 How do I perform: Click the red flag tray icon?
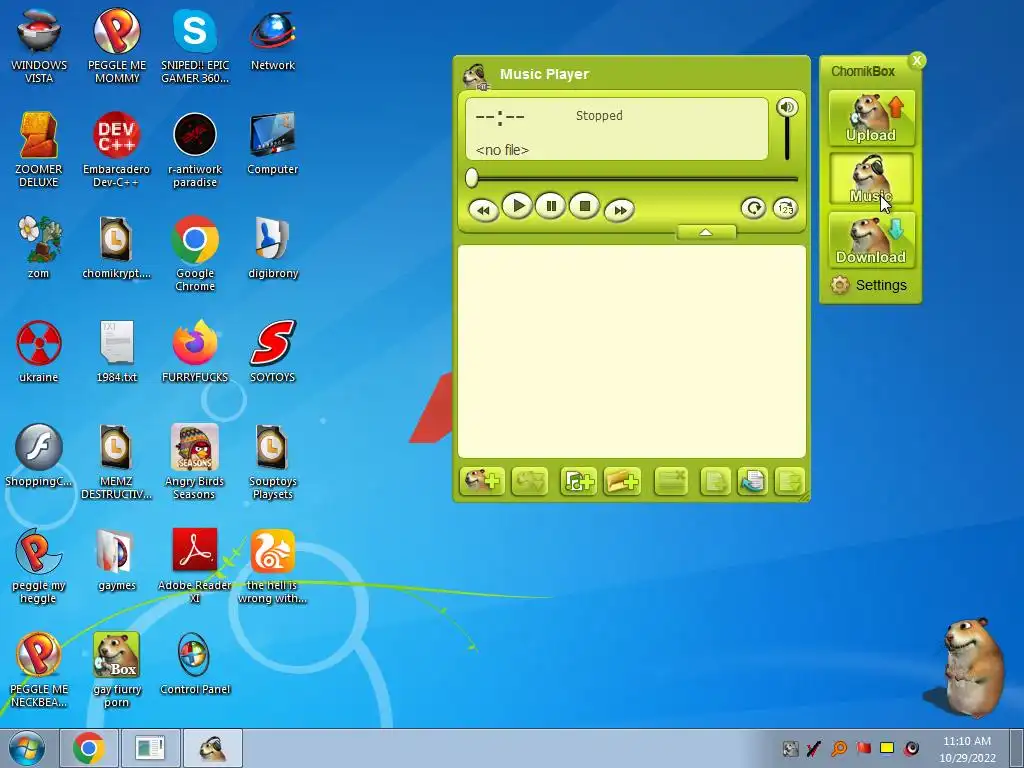click(863, 748)
